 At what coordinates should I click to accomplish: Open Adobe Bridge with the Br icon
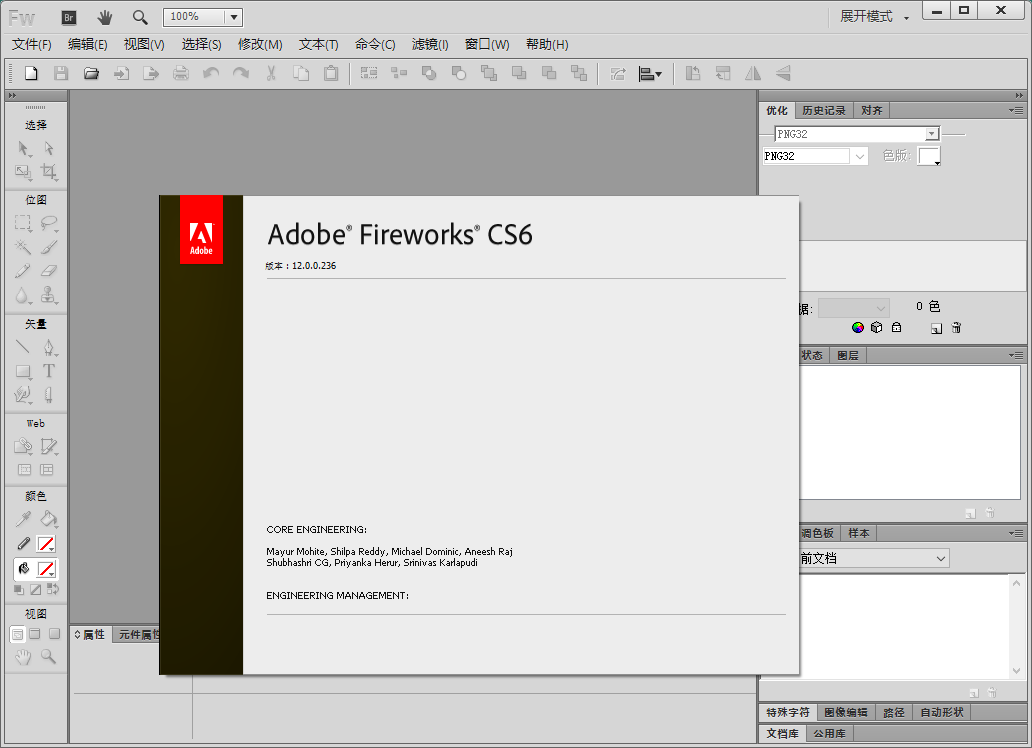tap(69, 17)
